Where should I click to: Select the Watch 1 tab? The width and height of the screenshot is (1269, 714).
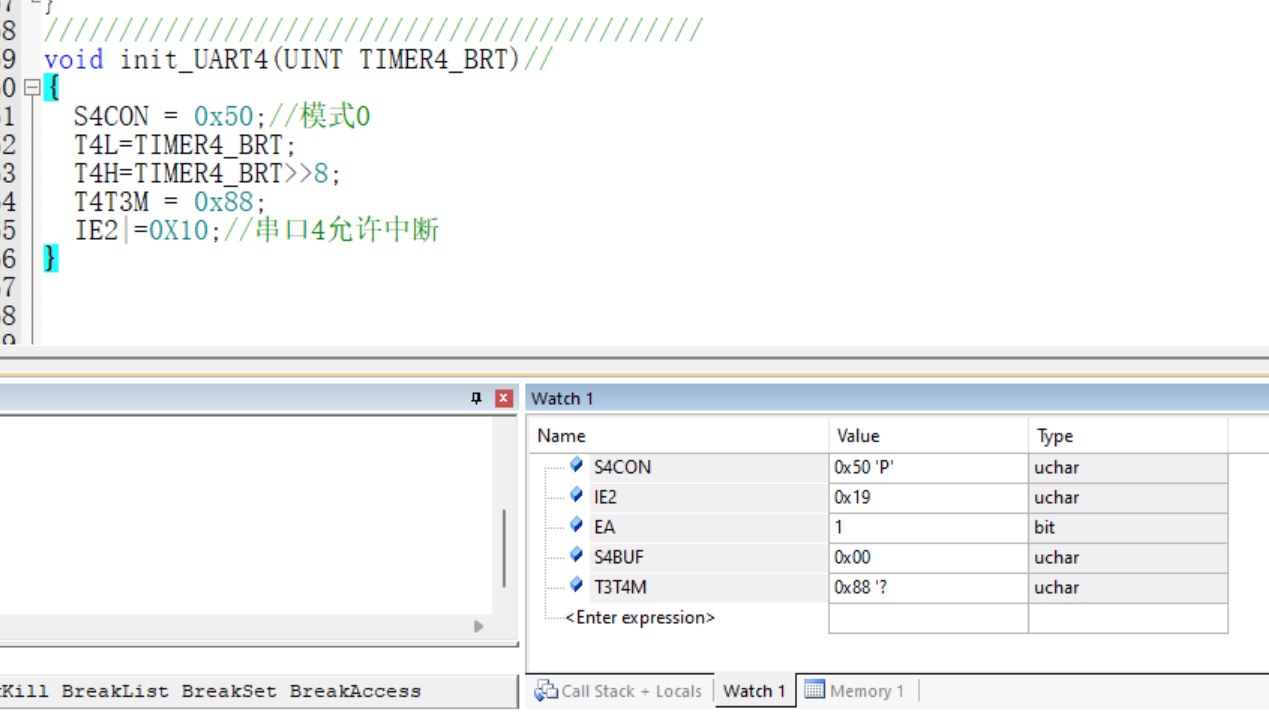pos(753,691)
